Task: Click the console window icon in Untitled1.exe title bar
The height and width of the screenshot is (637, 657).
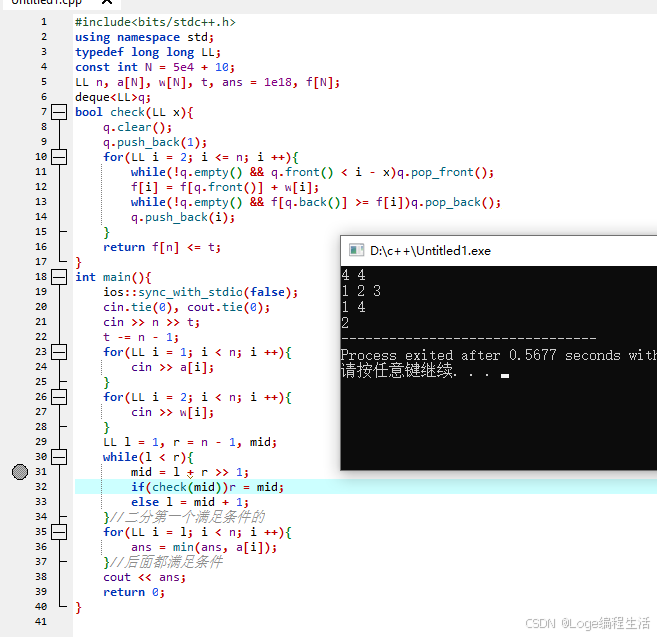Action: point(356,250)
